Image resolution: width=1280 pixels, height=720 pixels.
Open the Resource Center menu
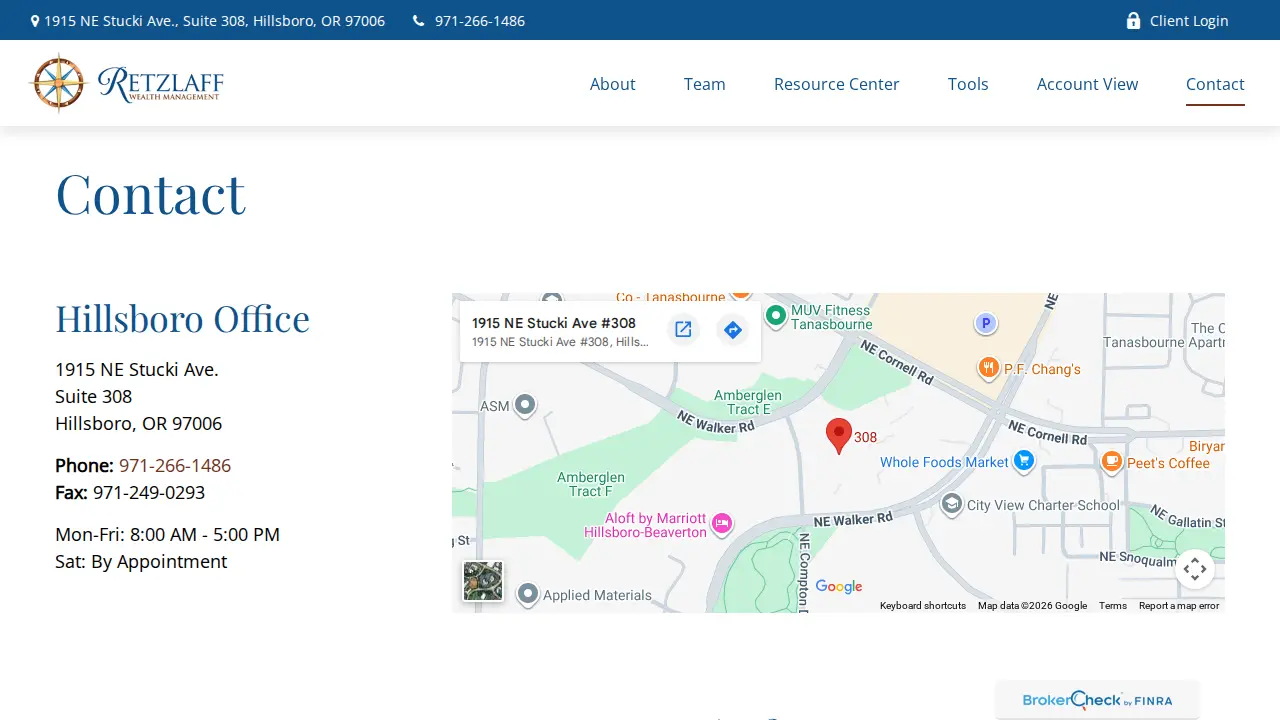(x=837, y=84)
